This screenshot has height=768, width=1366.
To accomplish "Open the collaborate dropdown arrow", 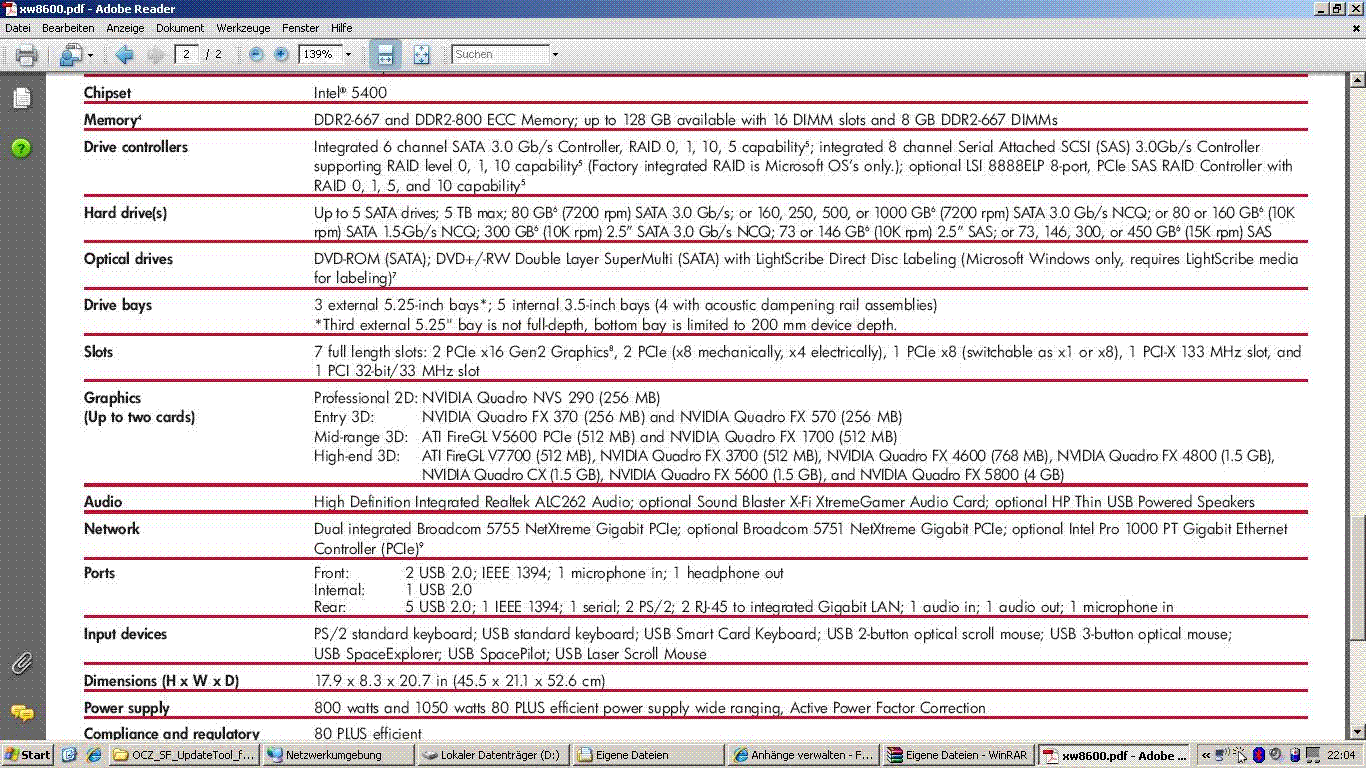I will [x=91, y=55].
